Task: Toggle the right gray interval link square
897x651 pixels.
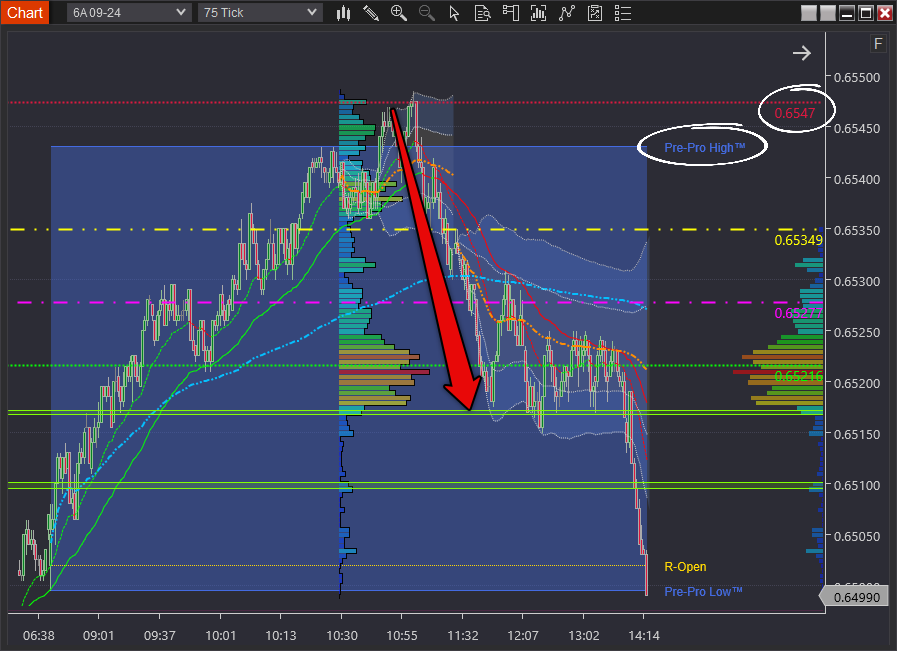Action: (828, 13)
